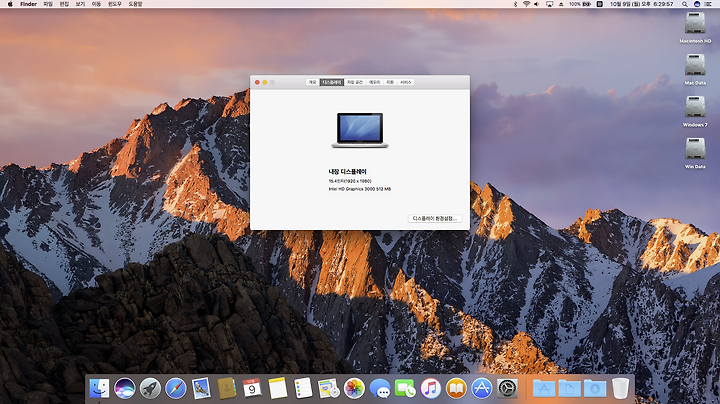720x404 pixels.
Task: Open Wi-Fi status menu
Action: click(x=526, y=4)
